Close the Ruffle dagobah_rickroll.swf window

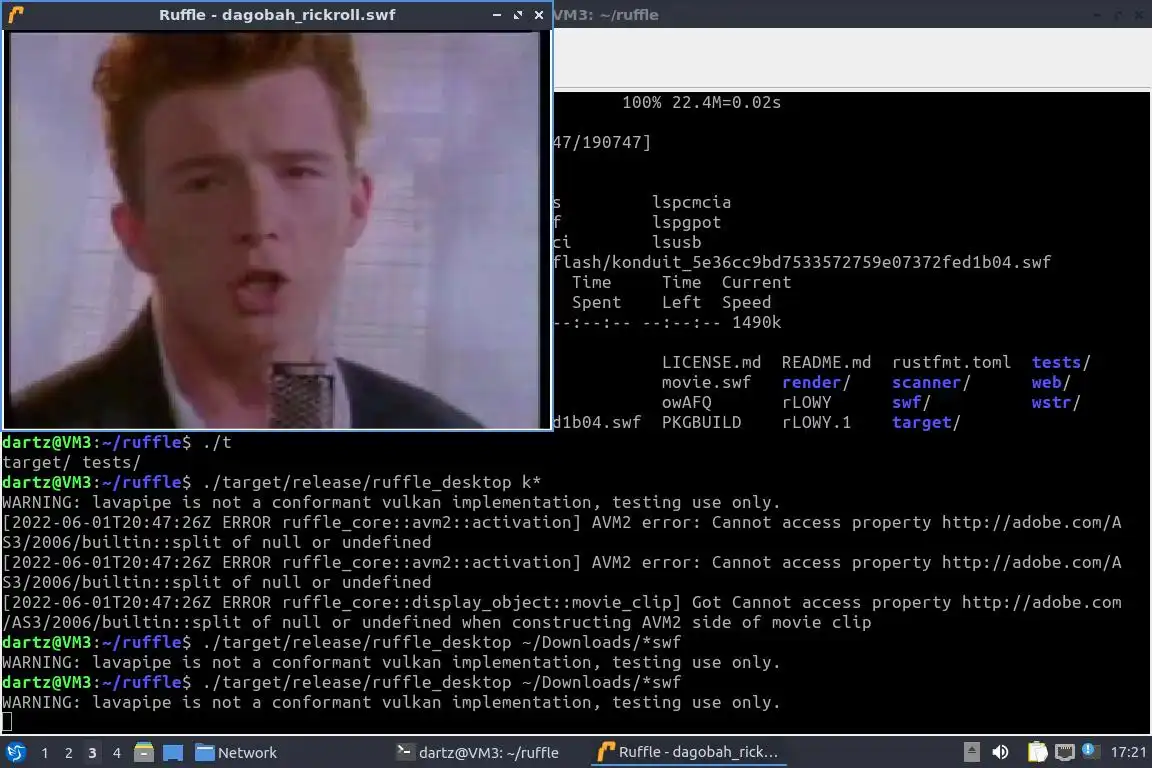click(539, 15)
